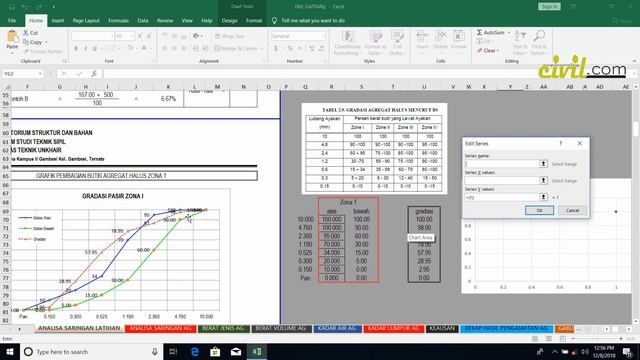This screenshot has width=640, height=360.
Task: Switch to the Insert ribbon tab
Action: [58, 20]
